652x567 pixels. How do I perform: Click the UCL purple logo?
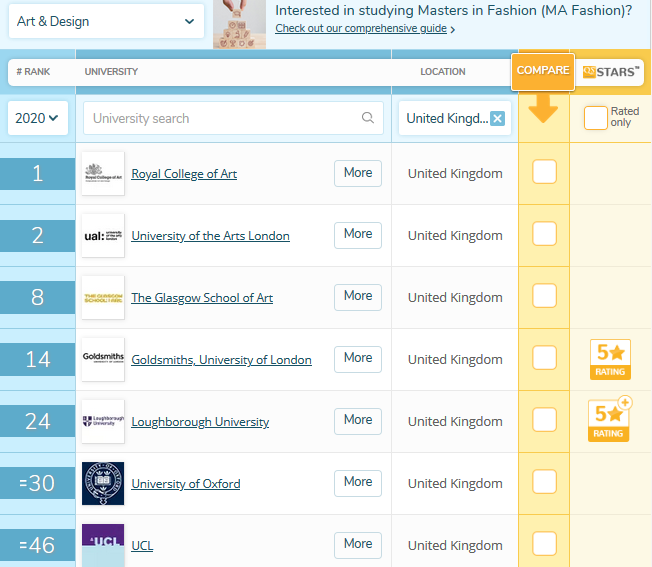103,545
